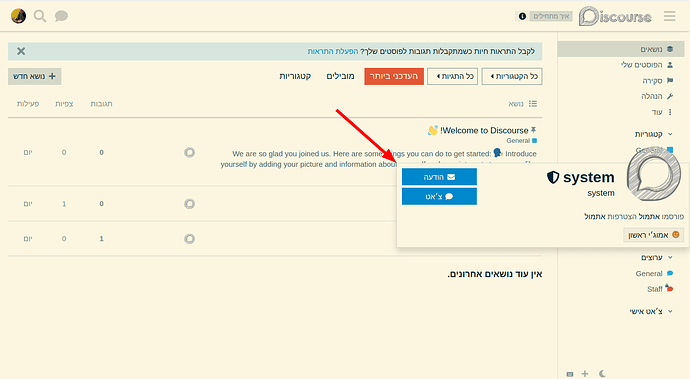
Task: Click the plus icon in sidebar footer
Action: pos(585,374)
